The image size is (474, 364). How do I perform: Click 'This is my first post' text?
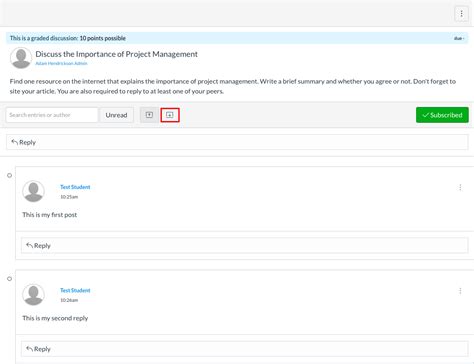click(50, 215)
